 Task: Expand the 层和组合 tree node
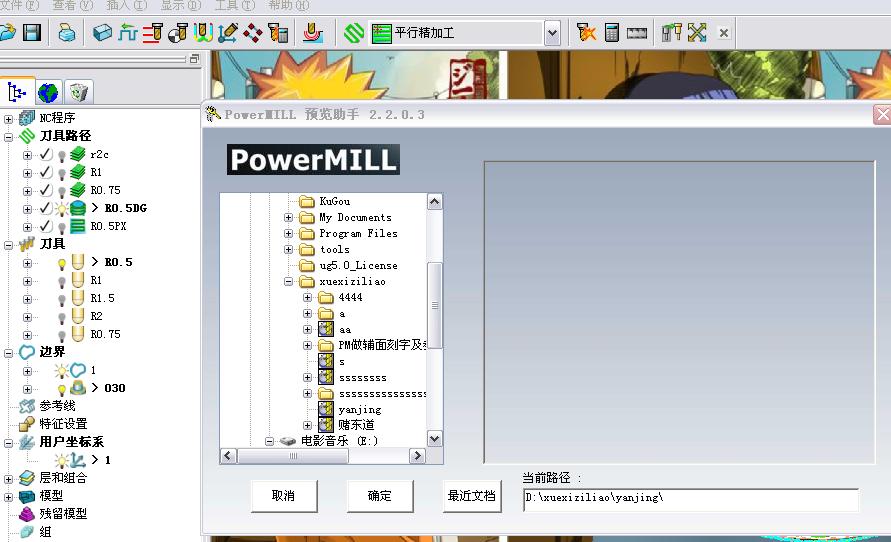coord(9,479)
